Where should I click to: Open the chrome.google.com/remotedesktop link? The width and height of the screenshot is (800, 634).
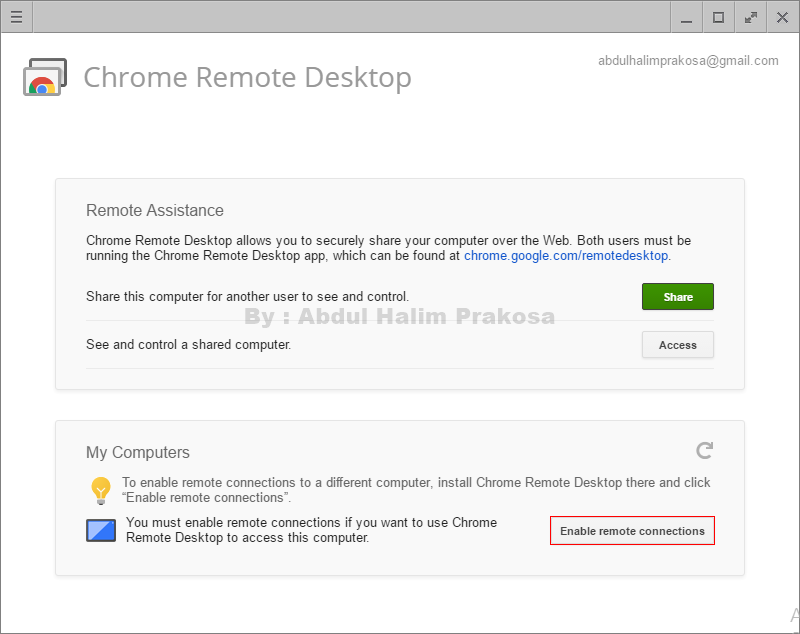tap(566, 256)
